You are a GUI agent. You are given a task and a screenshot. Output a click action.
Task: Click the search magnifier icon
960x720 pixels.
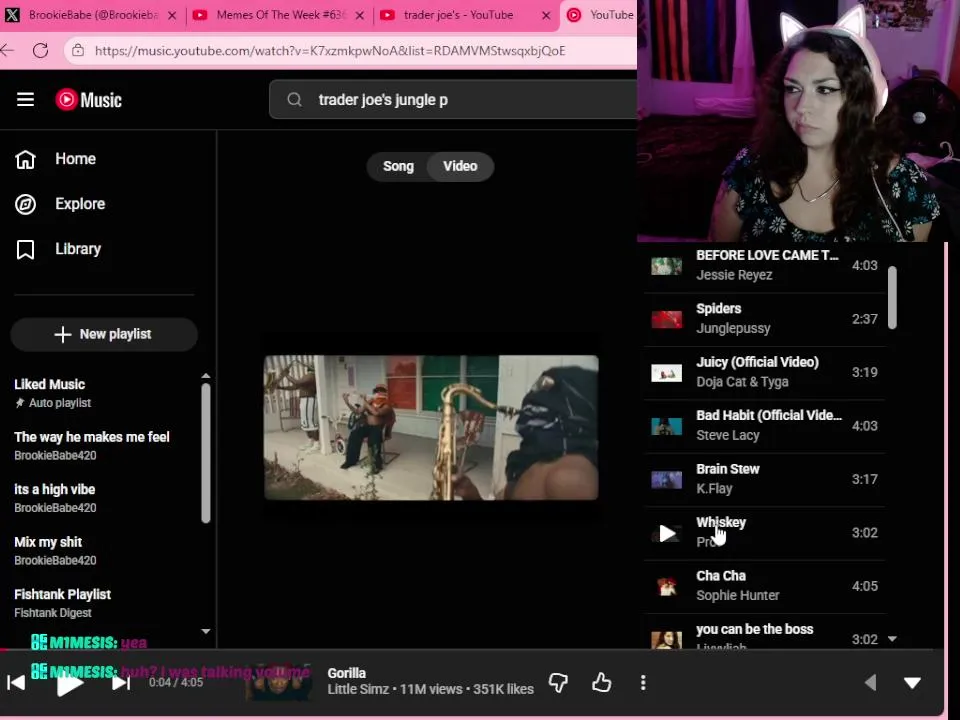pyautogui.click(x=294, y=99)
